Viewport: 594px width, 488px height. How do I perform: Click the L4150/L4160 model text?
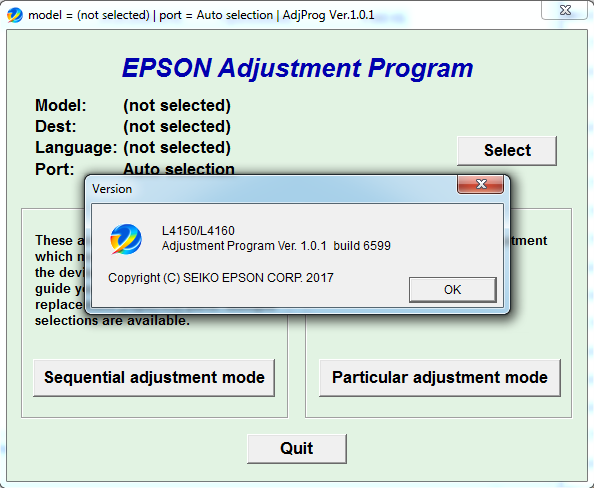coord(198,231)
